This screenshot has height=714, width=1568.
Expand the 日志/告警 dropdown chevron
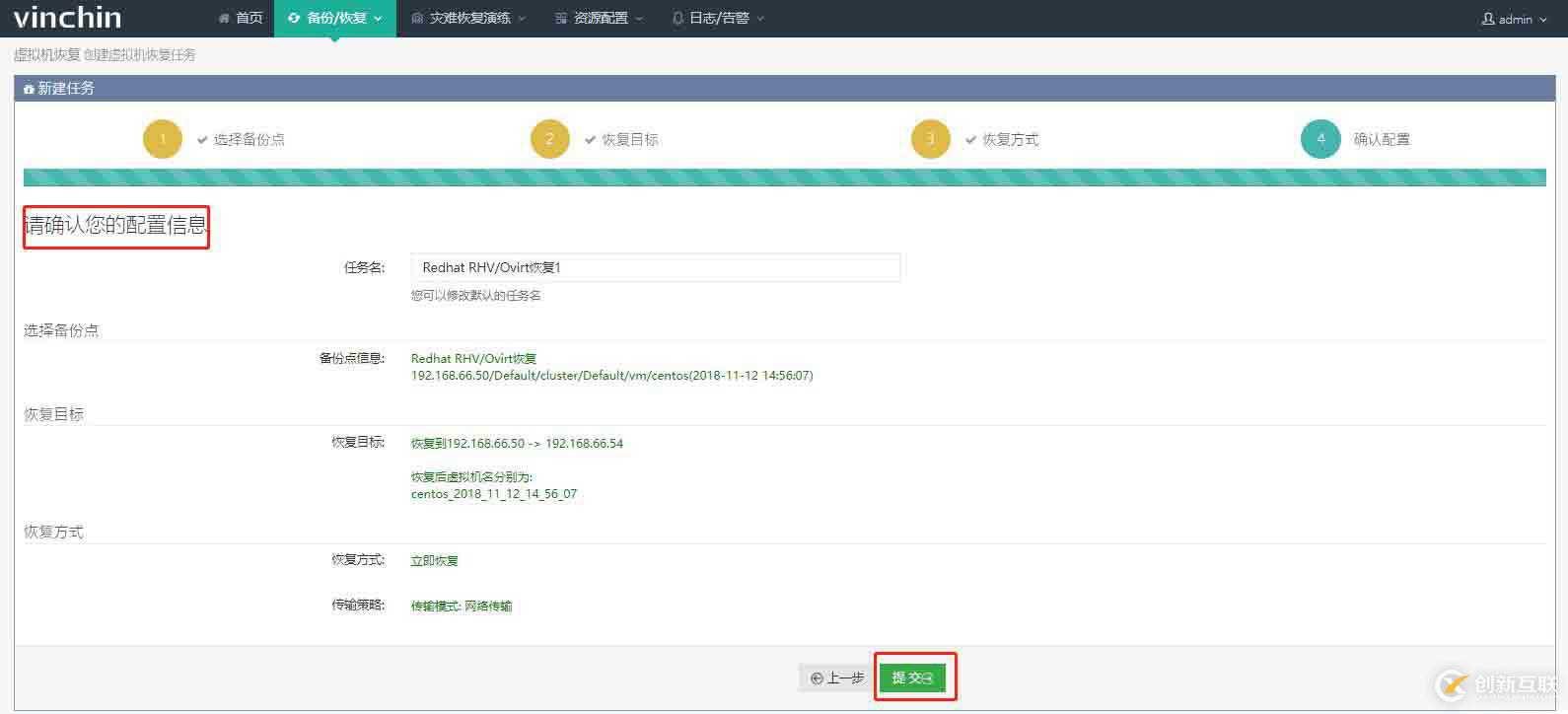click(x=760, y=19)
